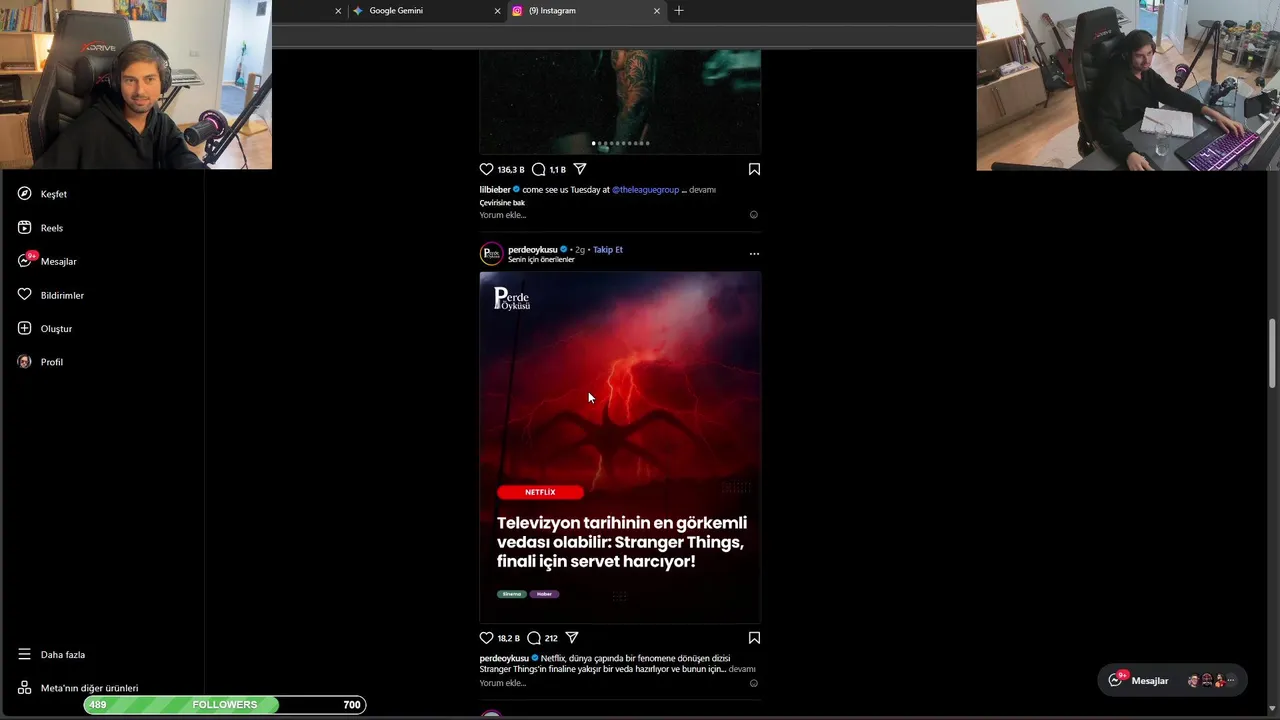Save the perdeoykusu post with bookmark icon

click(x=754, y=638)
